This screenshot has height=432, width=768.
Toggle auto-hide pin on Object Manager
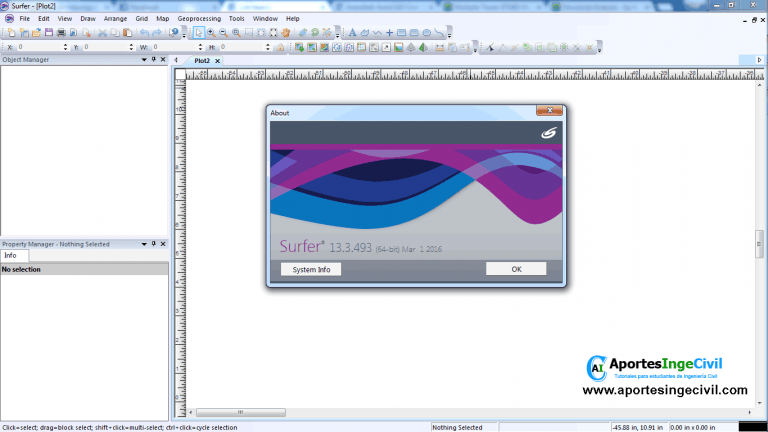coord(154,59)
